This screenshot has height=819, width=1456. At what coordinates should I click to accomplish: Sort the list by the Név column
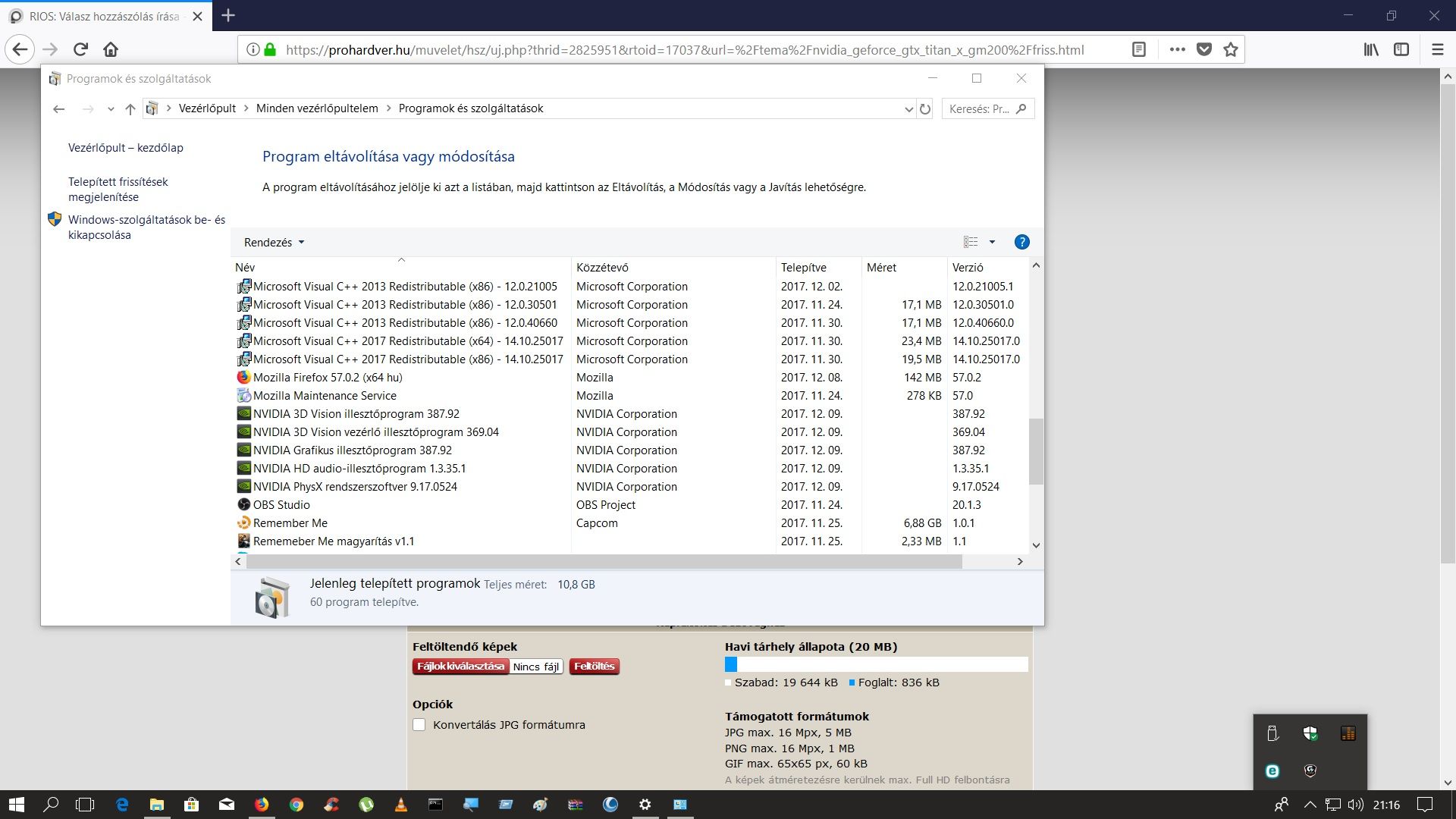click(401, 268)
